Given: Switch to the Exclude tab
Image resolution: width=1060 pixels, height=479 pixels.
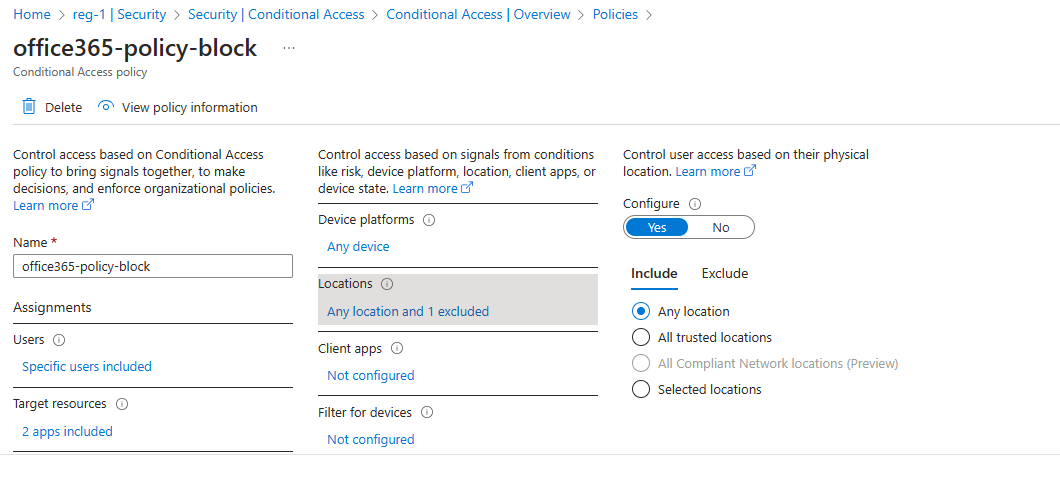Looking at the screenshot, I should [725, 273].
